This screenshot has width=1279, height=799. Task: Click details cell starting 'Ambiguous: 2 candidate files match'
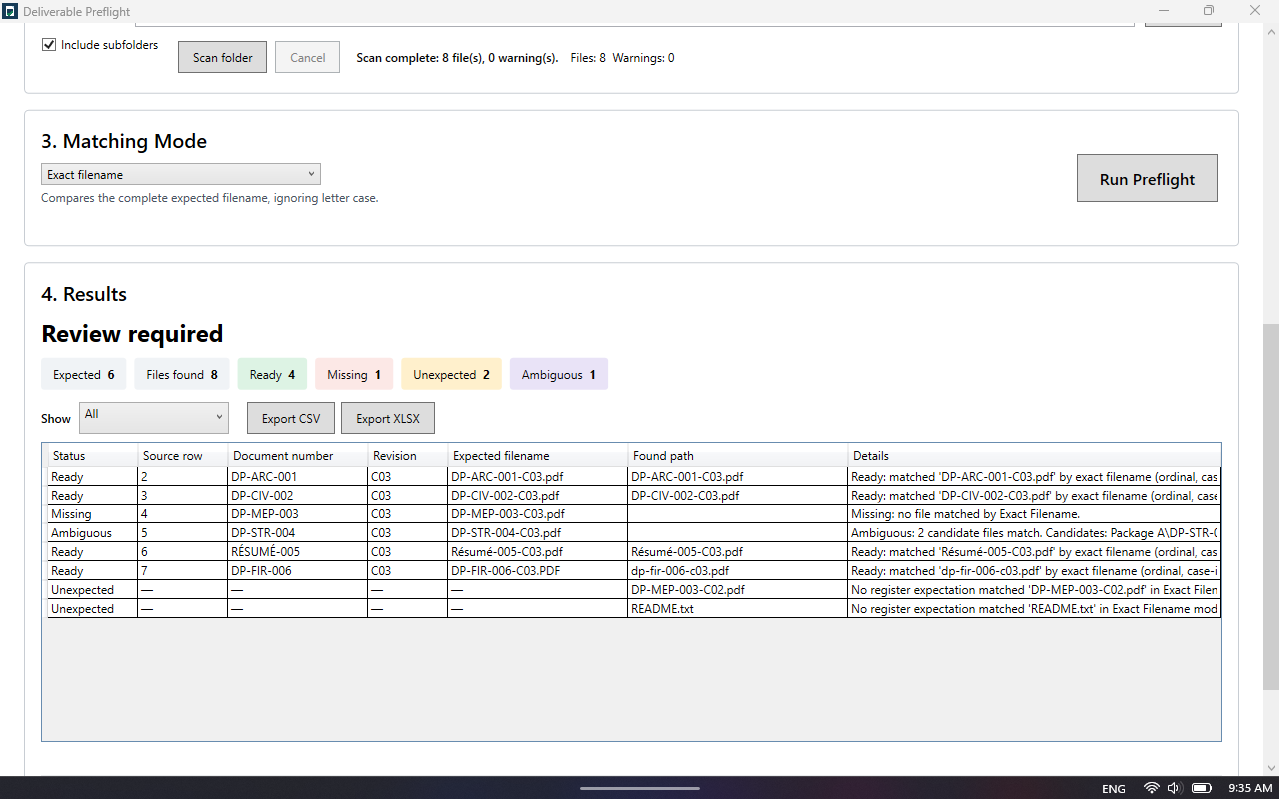point(1034,533)
